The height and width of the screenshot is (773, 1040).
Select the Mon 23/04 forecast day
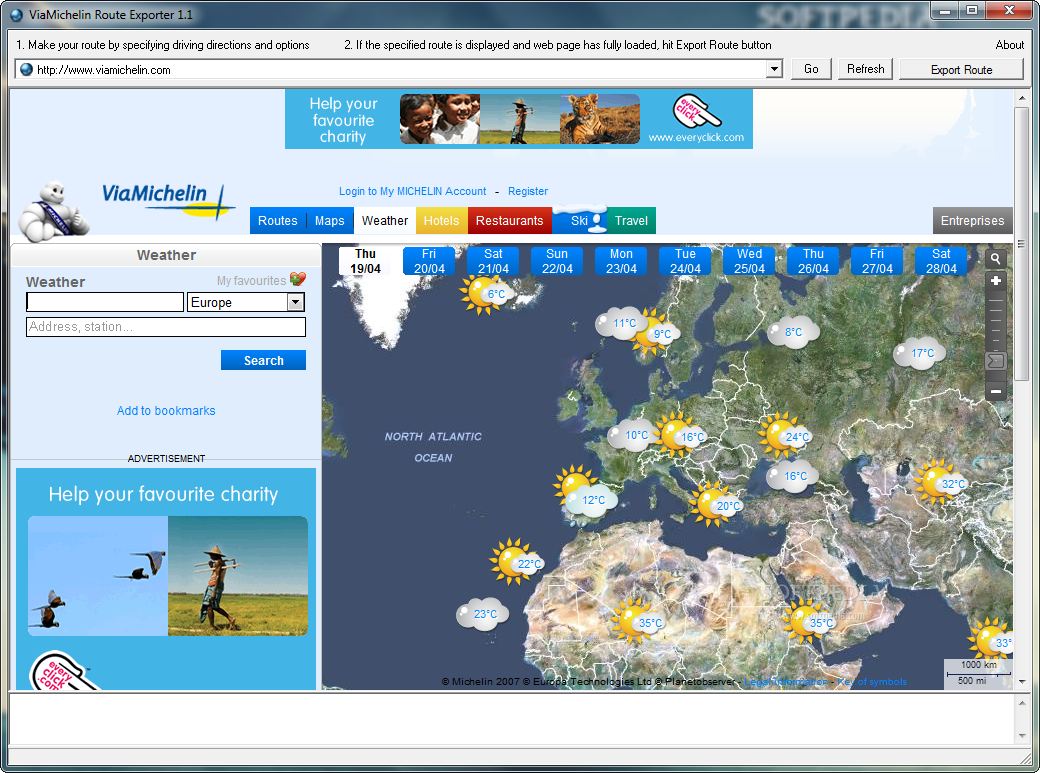[x=621, y=261]
